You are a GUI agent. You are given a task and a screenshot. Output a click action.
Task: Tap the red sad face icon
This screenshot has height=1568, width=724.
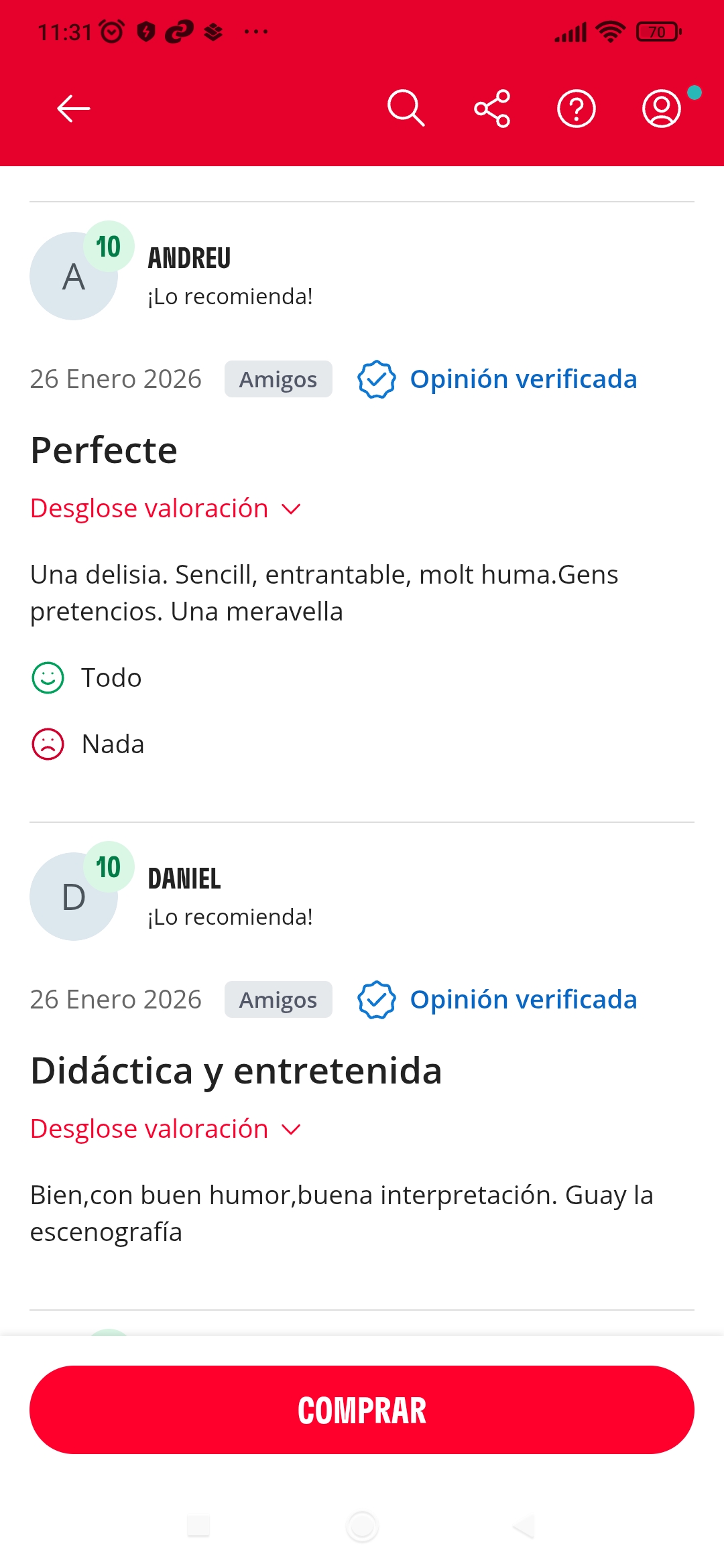48,744
